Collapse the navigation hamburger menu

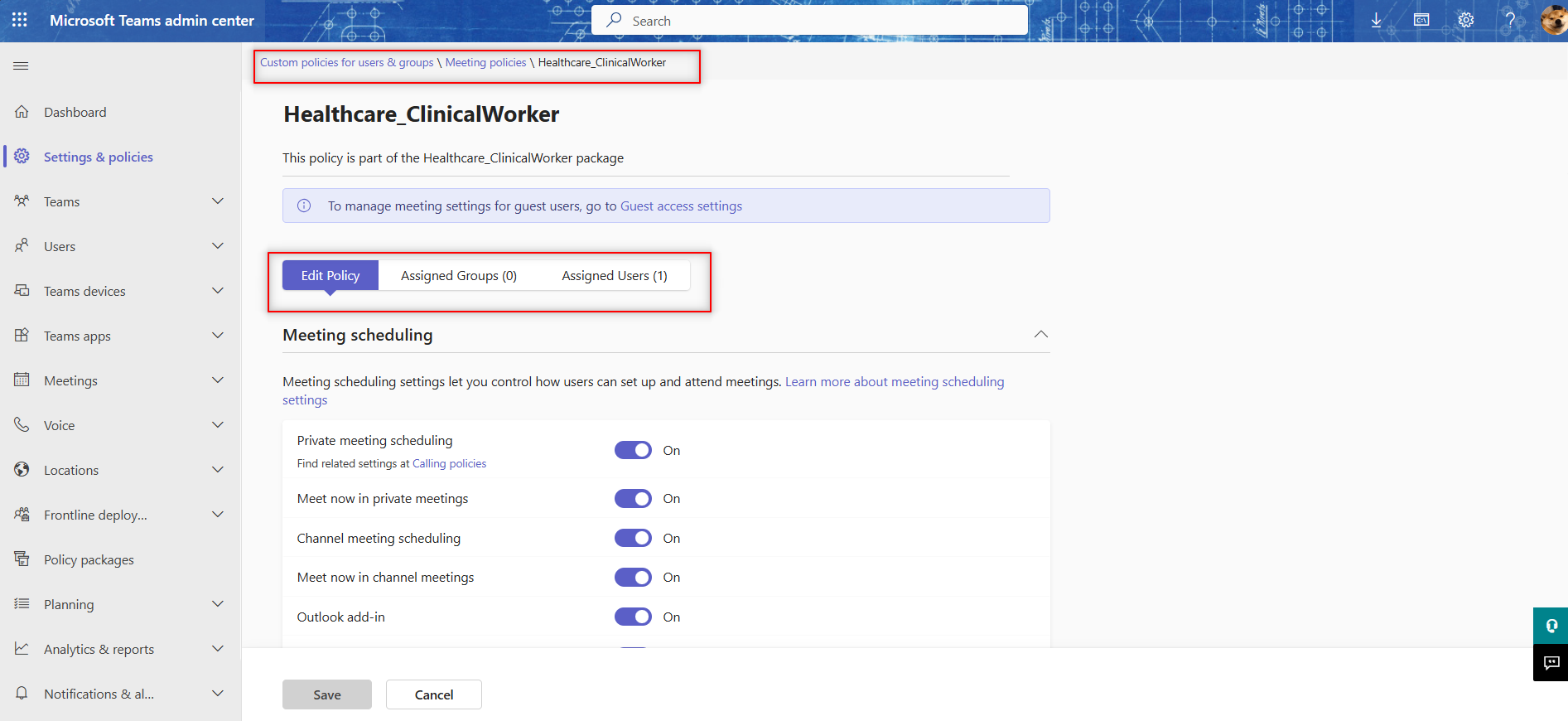21,65
